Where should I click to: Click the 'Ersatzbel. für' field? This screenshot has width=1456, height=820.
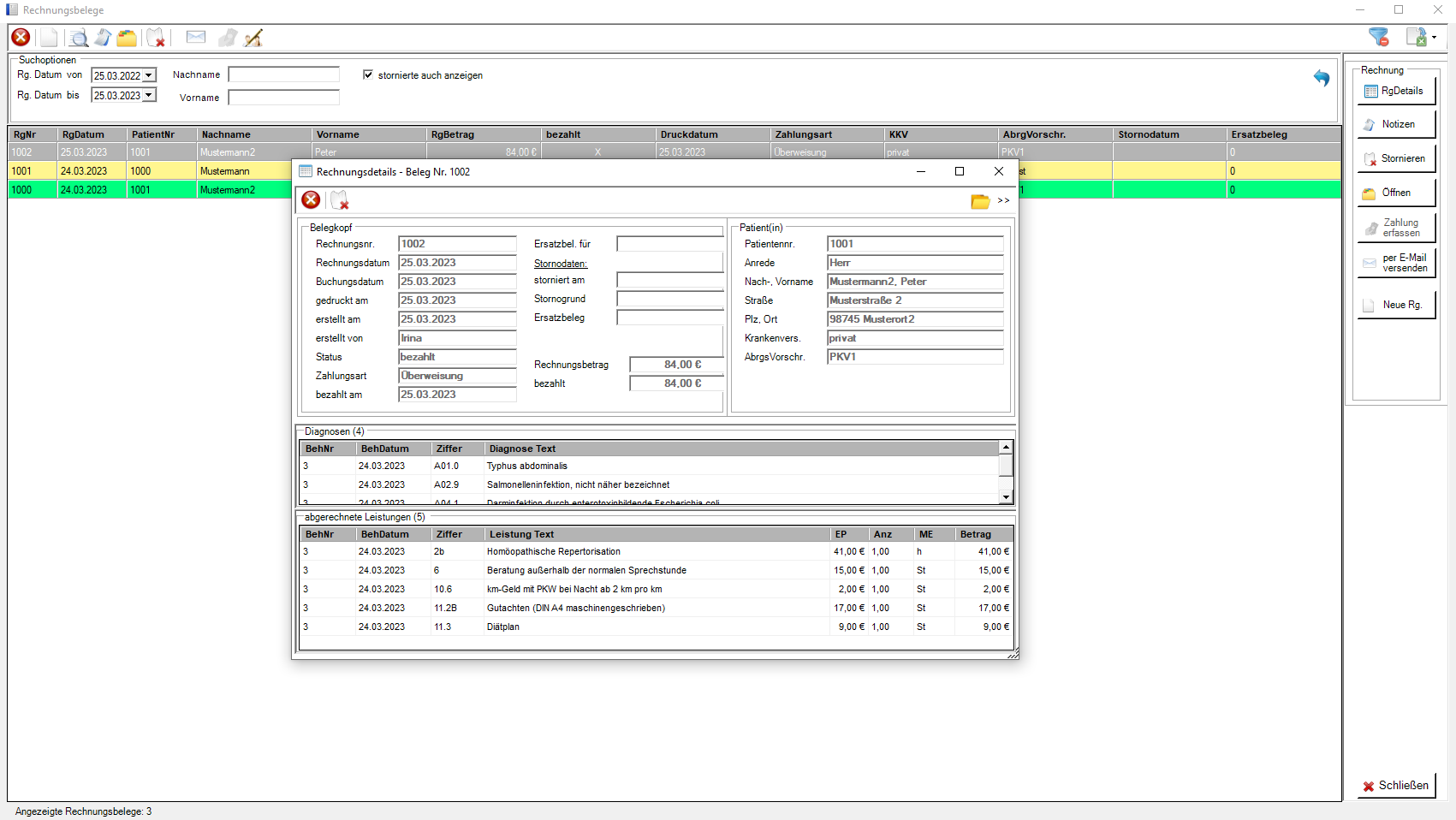[670, 244]
